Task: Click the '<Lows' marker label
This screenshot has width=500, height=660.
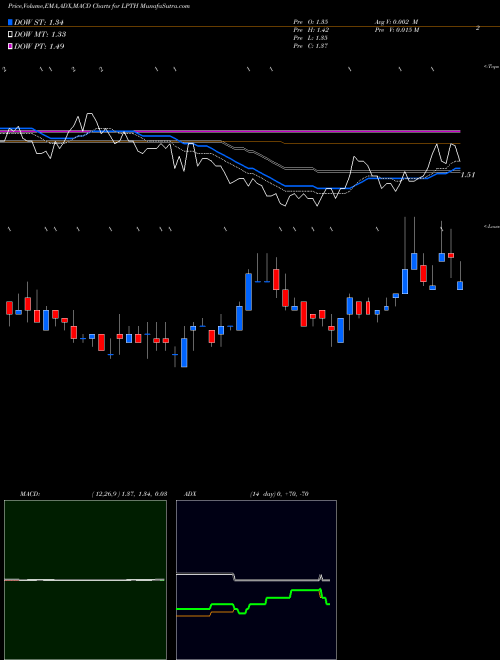Action: [492, 226]
